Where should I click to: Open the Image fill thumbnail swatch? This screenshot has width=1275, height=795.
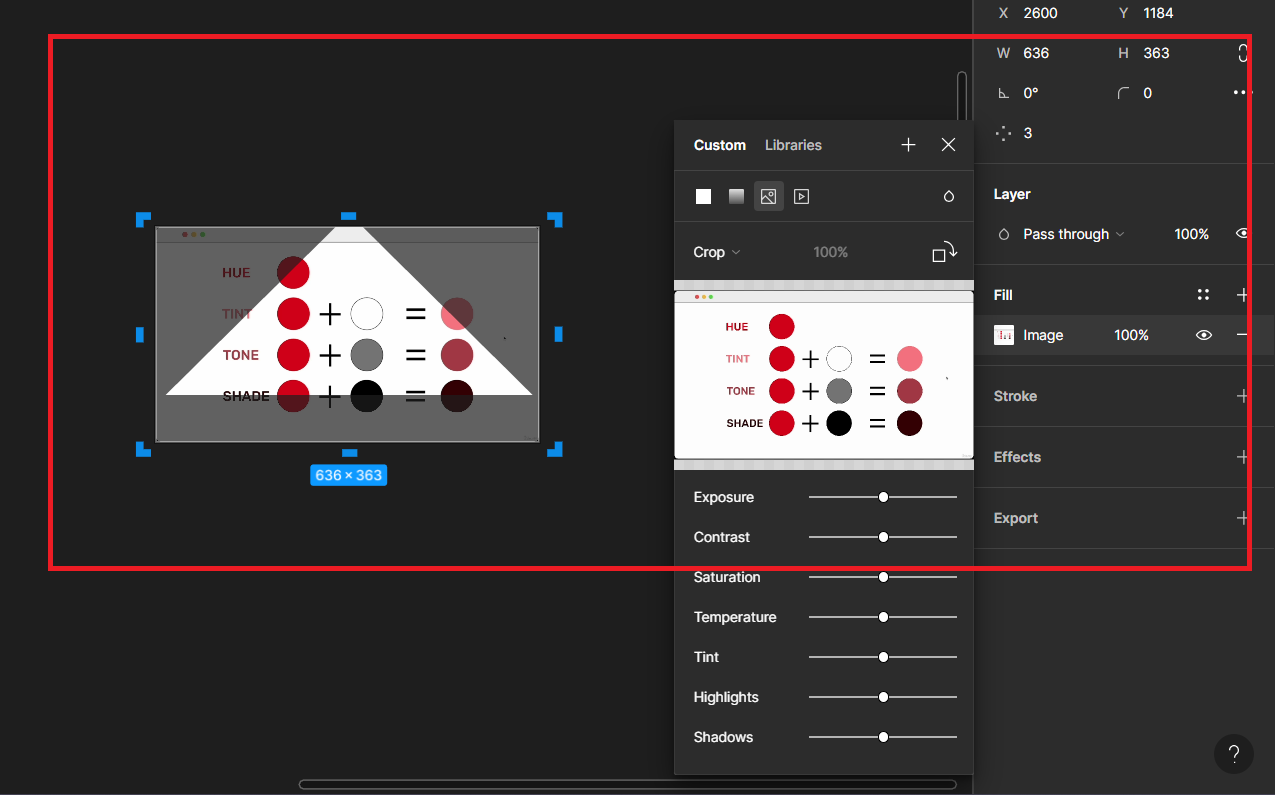[x=1004, y=335]
